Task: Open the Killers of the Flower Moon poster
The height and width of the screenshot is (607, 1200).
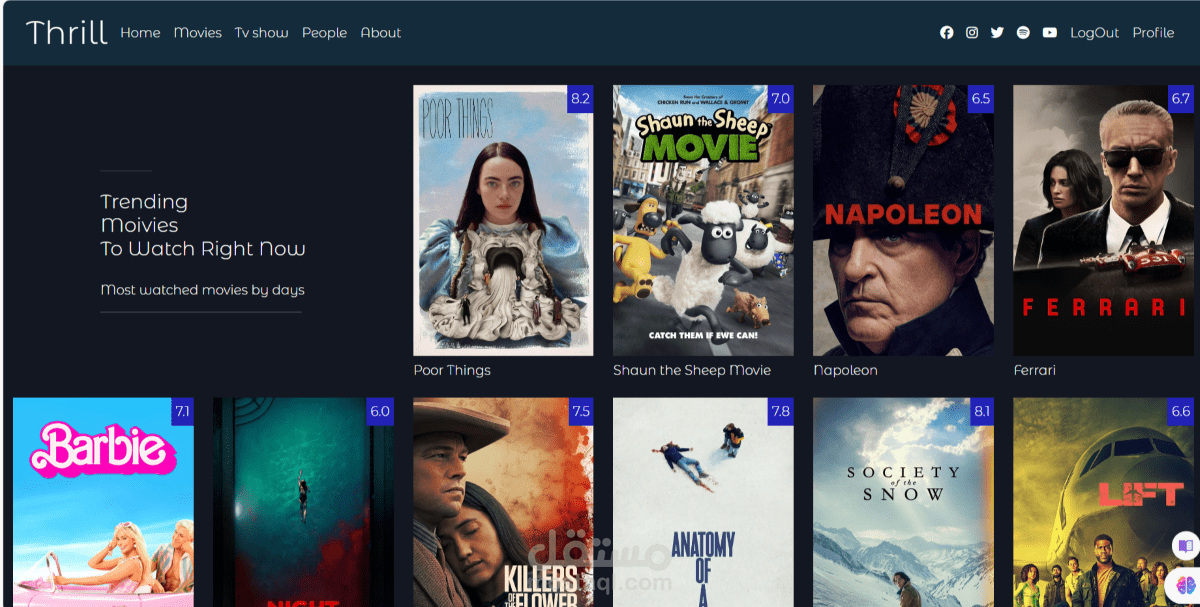Action: 503,502
